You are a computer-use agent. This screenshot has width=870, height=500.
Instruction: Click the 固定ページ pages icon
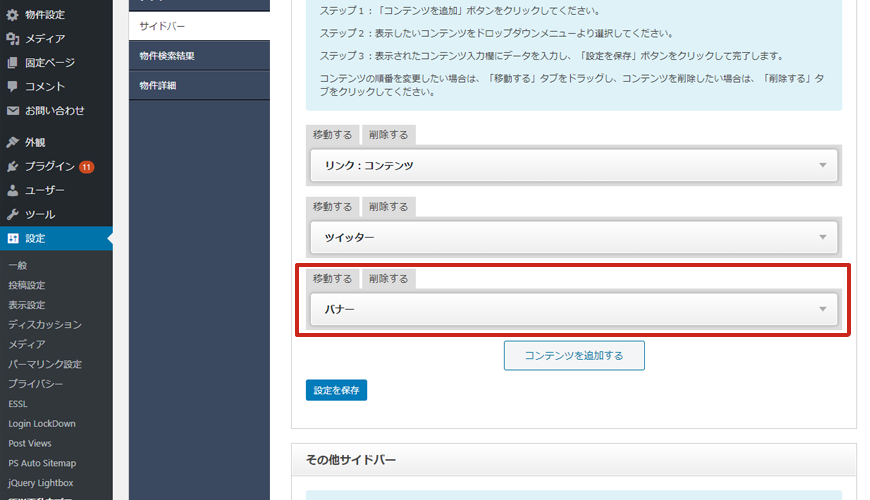point(12,62)
